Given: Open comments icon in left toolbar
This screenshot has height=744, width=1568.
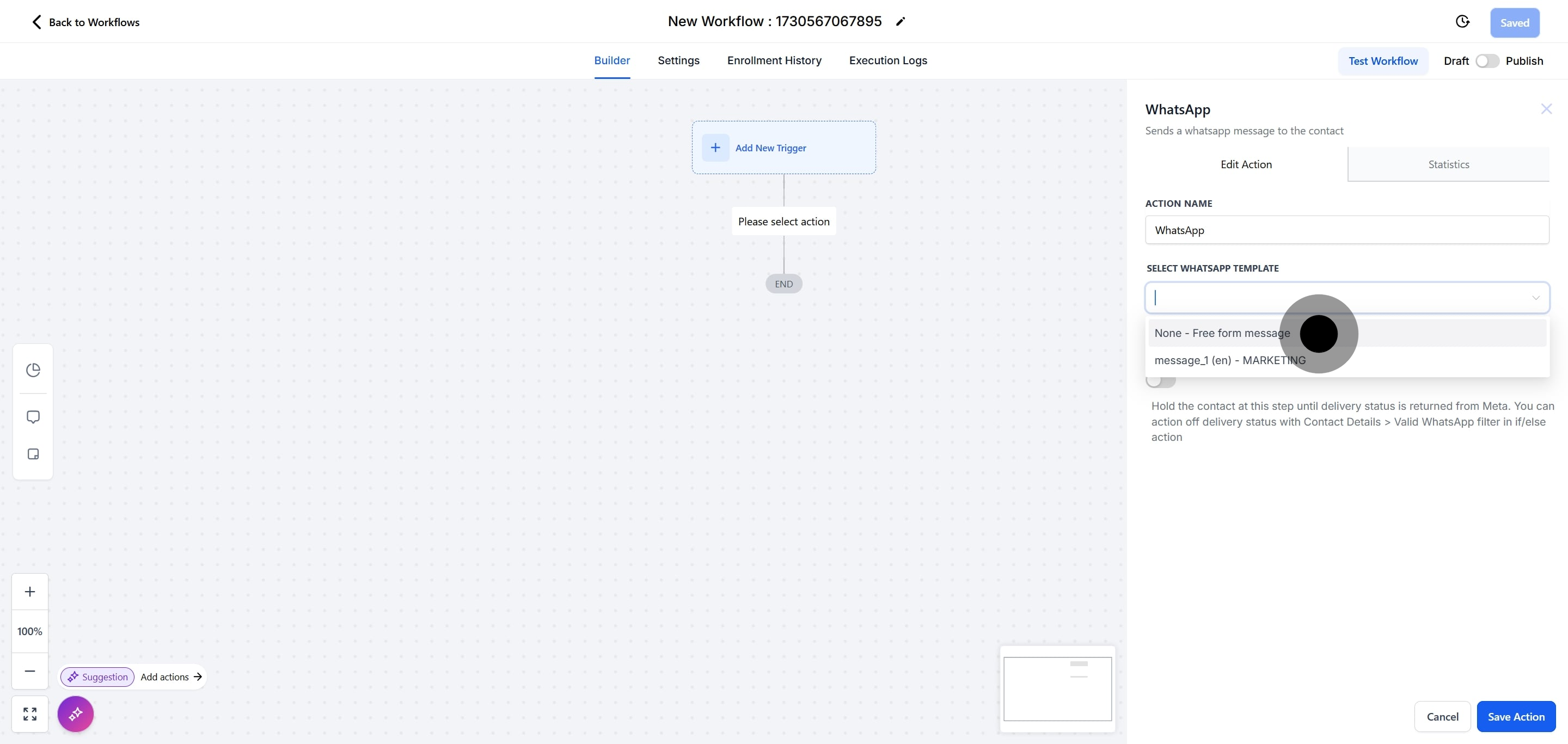Looking at the screenshot, I should coord(33,417).
